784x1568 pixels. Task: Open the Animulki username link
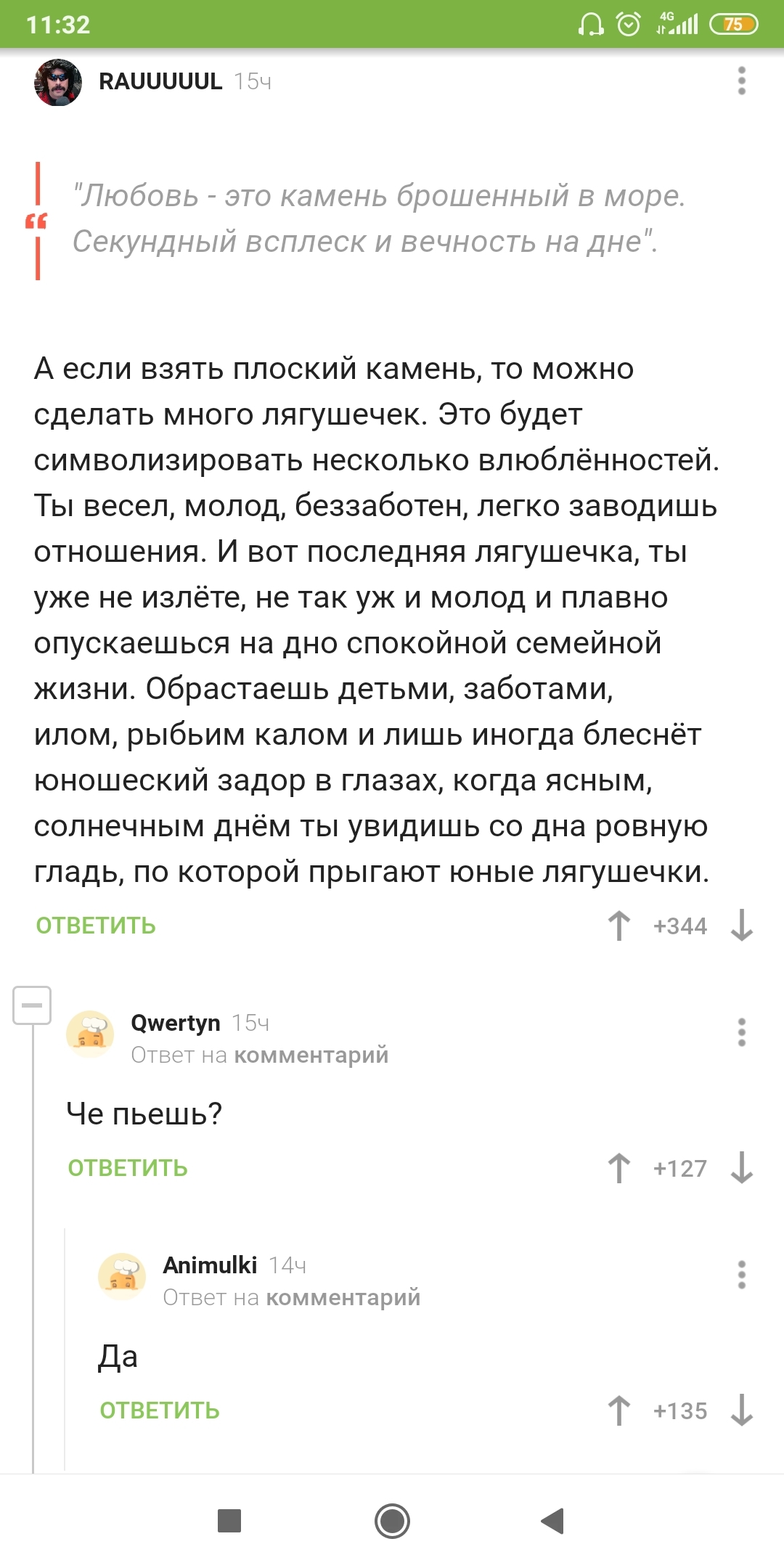pos(210,1265)
